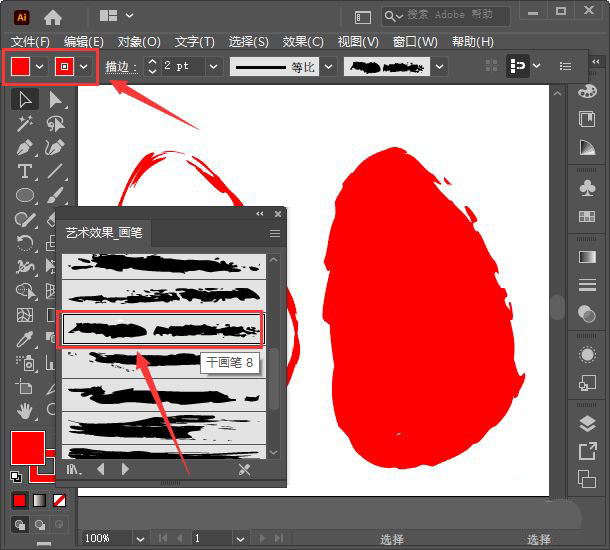Toggle the search panel layout icon
The width and height of the screenshot is (610, 550).
point(363,18)
